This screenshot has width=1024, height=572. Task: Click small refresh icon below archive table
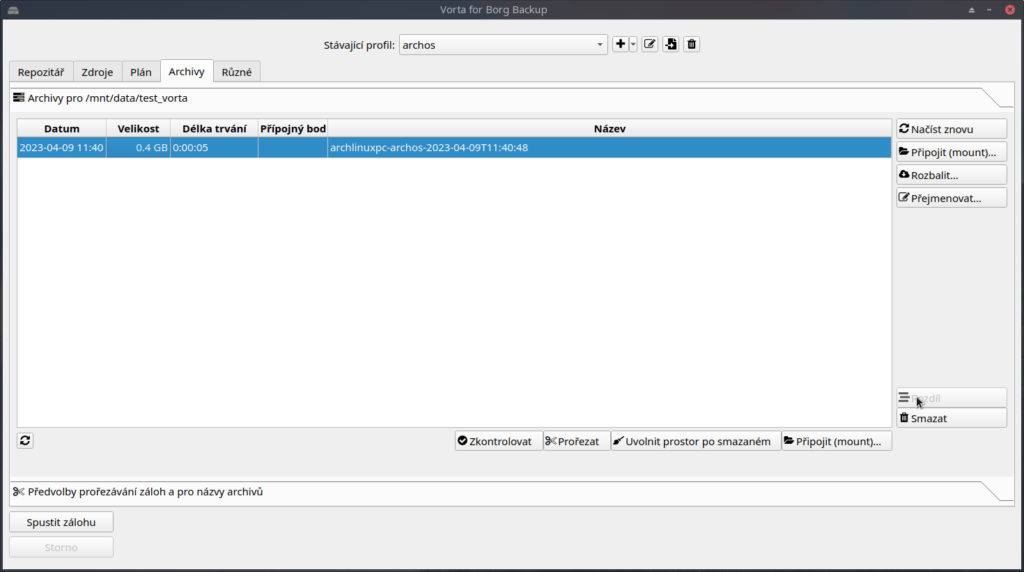[25, 440]
